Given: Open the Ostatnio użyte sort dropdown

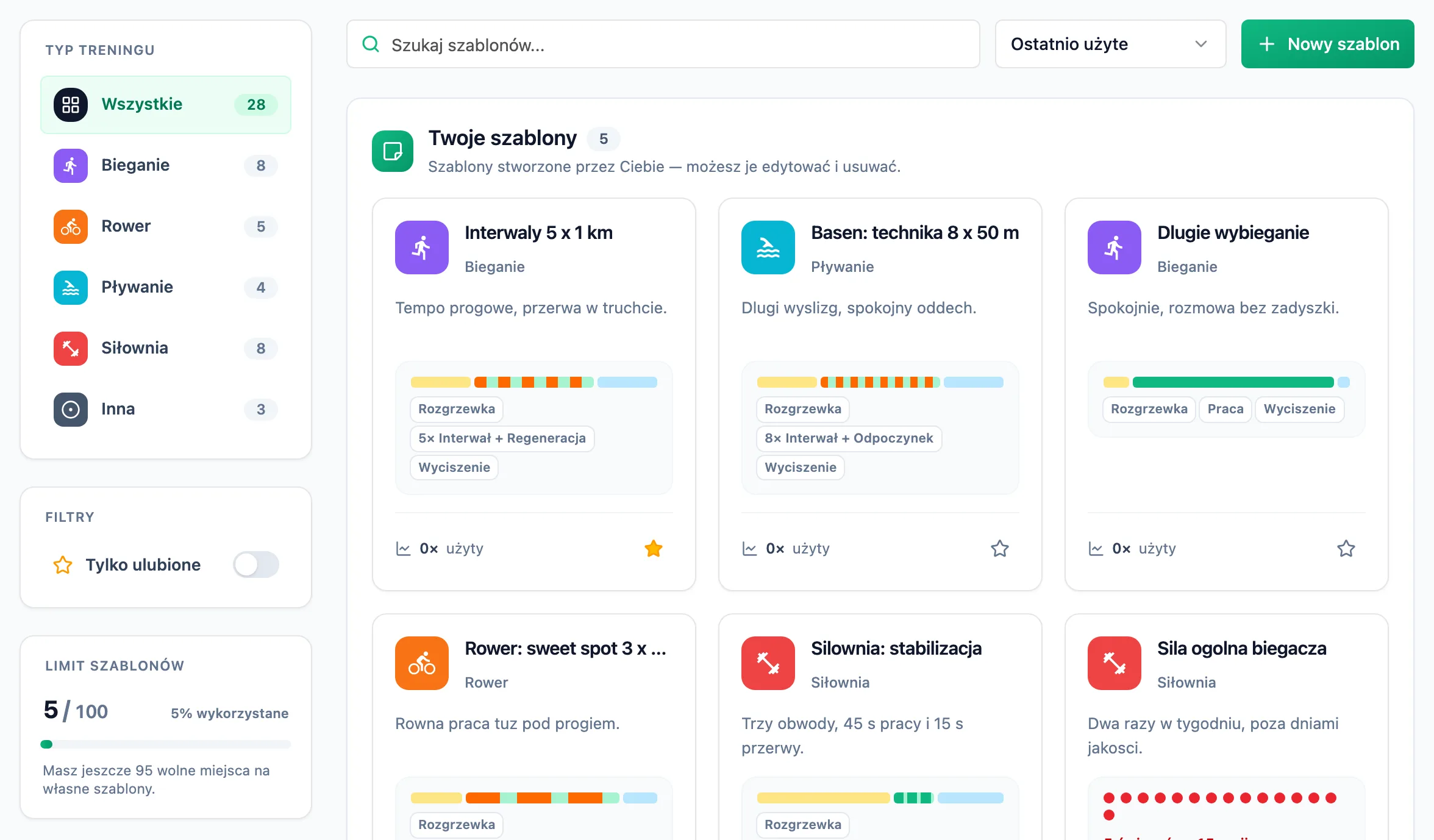Looking at the screenshot, I should (1110, 44).
